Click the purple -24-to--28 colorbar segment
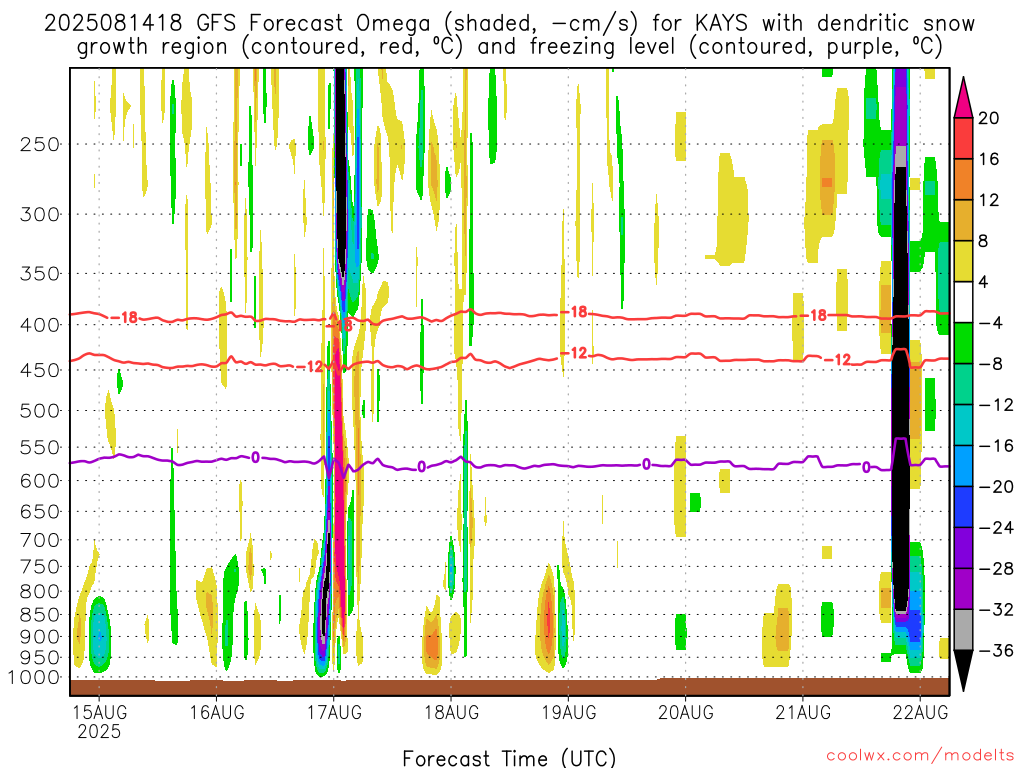The height and width of the screenshot is (768, 1024). (x=963, y=548)
